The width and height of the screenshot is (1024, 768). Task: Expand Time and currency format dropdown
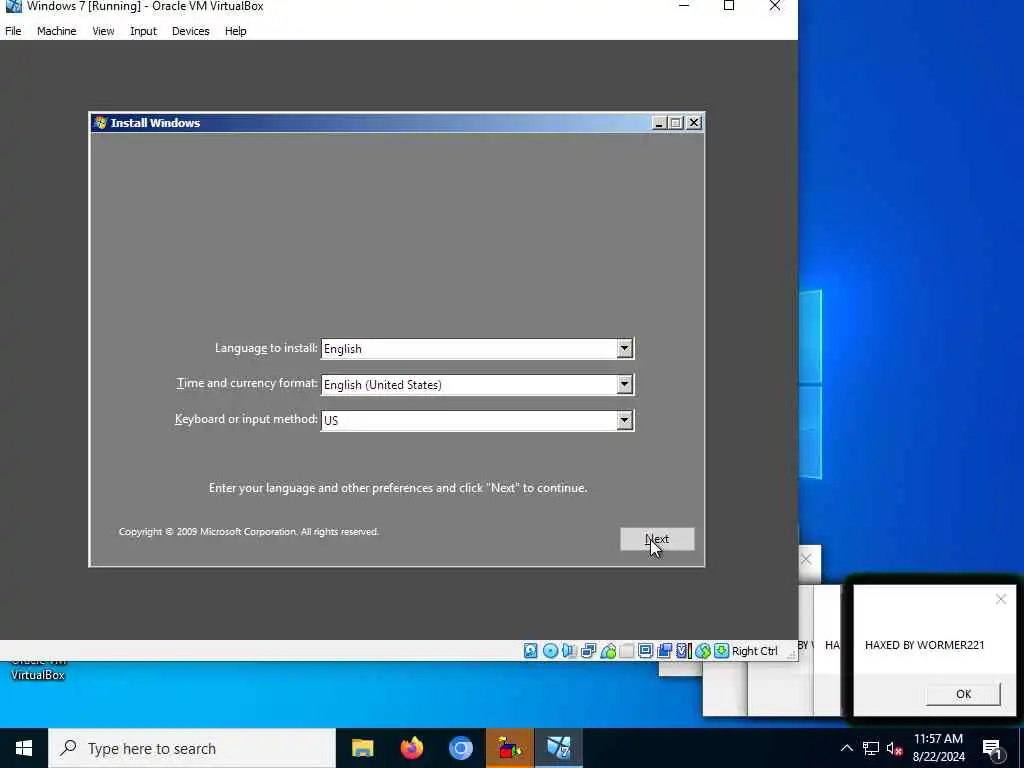(624, 385)
